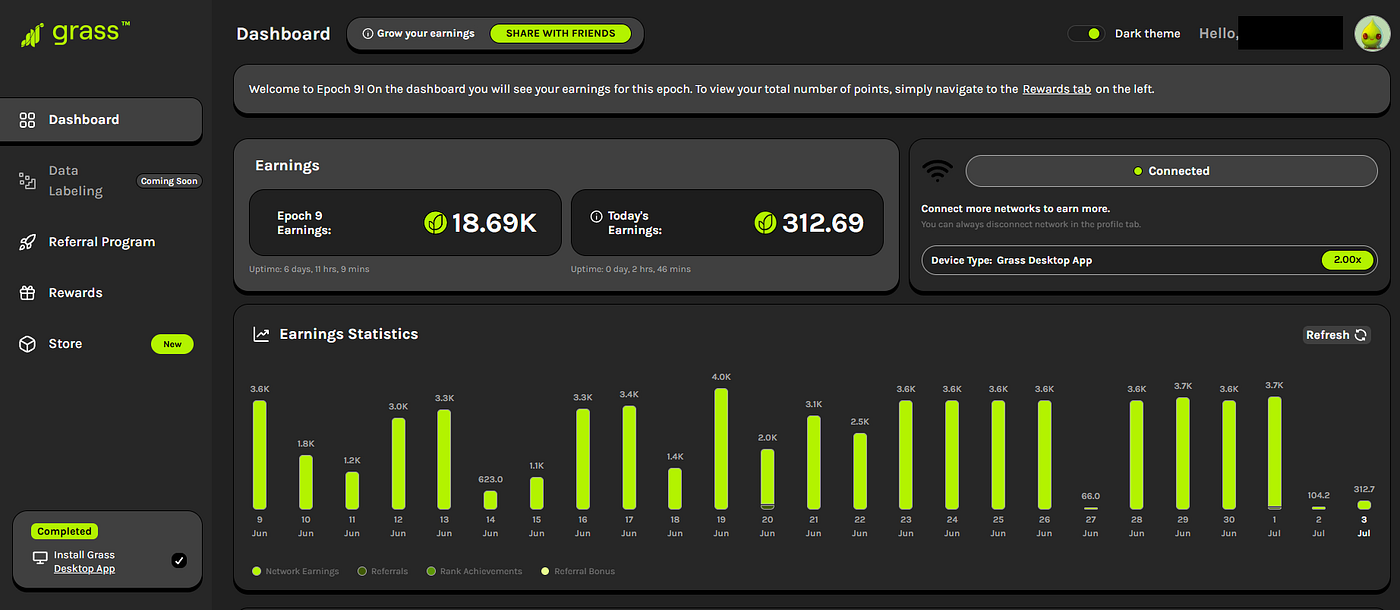Click the Dashboard page heading
1400x610 pixels.
[x=283, y=34]
